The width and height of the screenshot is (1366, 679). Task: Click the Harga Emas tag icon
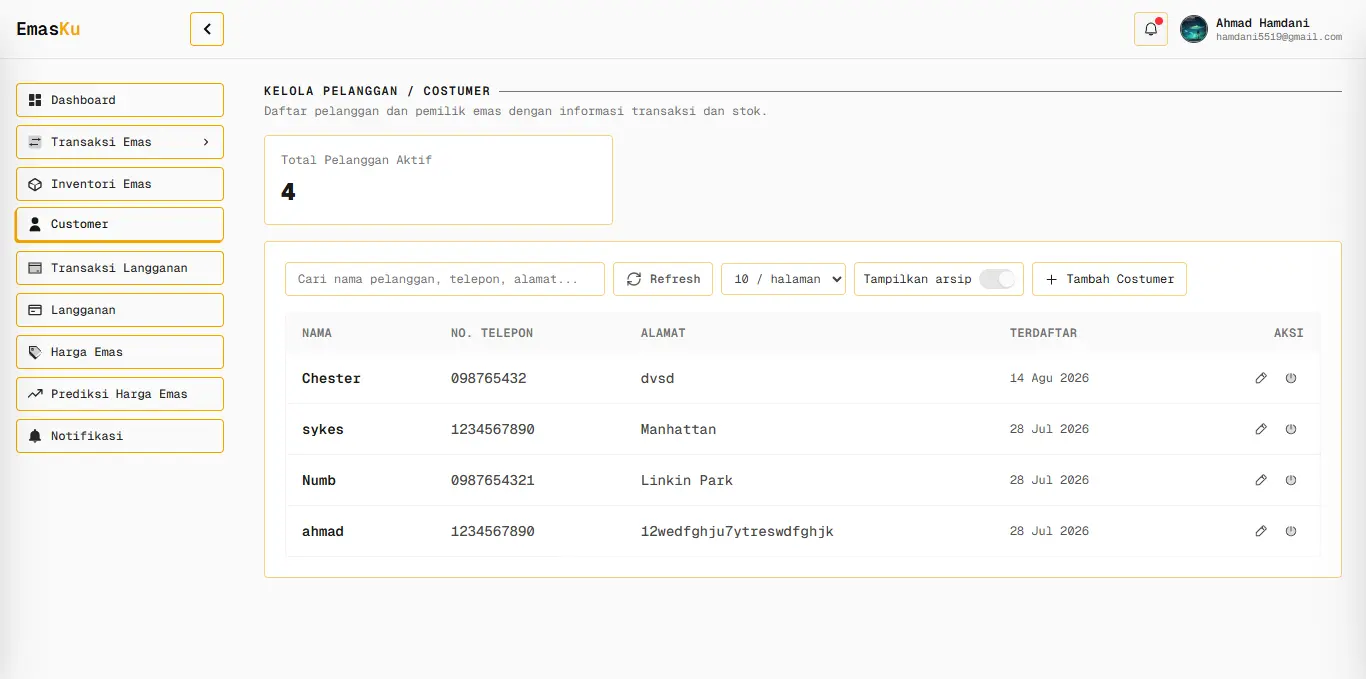click(x=35, y=352)
